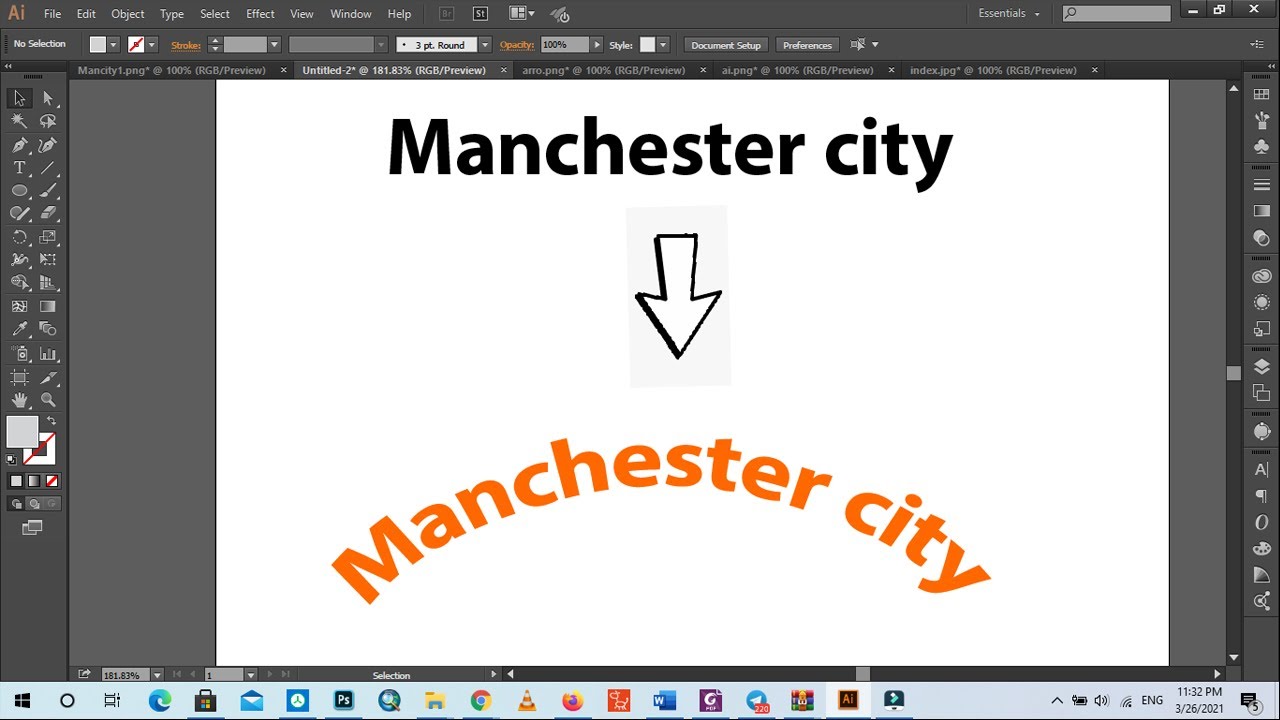
Task: Open the Essentials workspace switcher
Action: tap(1010, 14)
